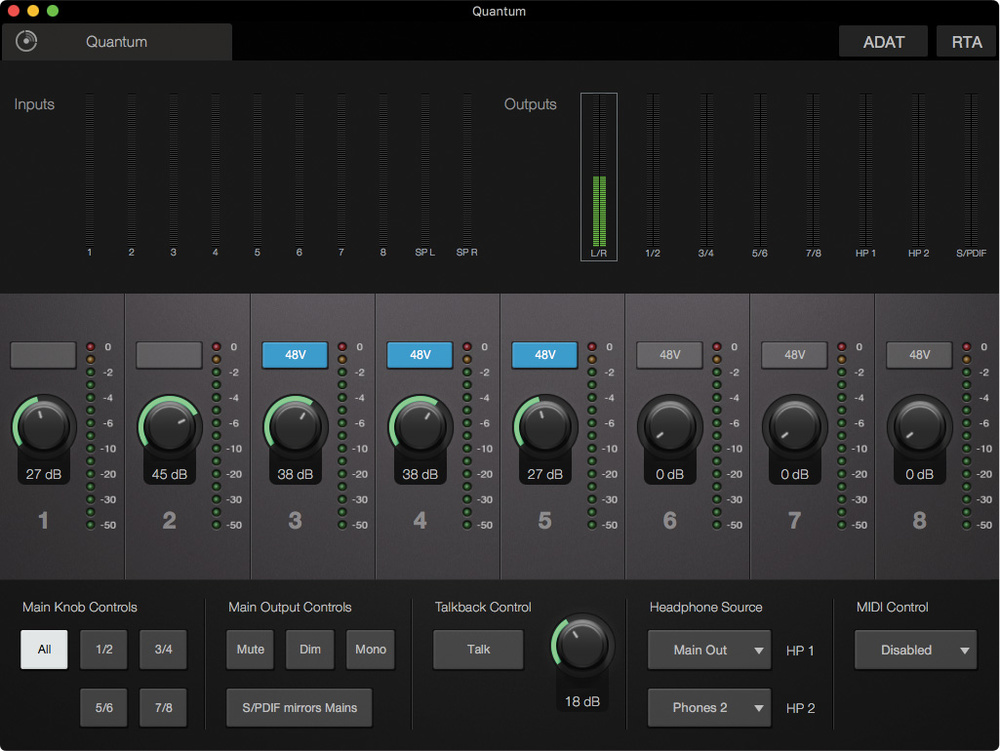Select the 3/4 main knob control
The height and width of the screenshot is (751, 1000).
(163, 650)
